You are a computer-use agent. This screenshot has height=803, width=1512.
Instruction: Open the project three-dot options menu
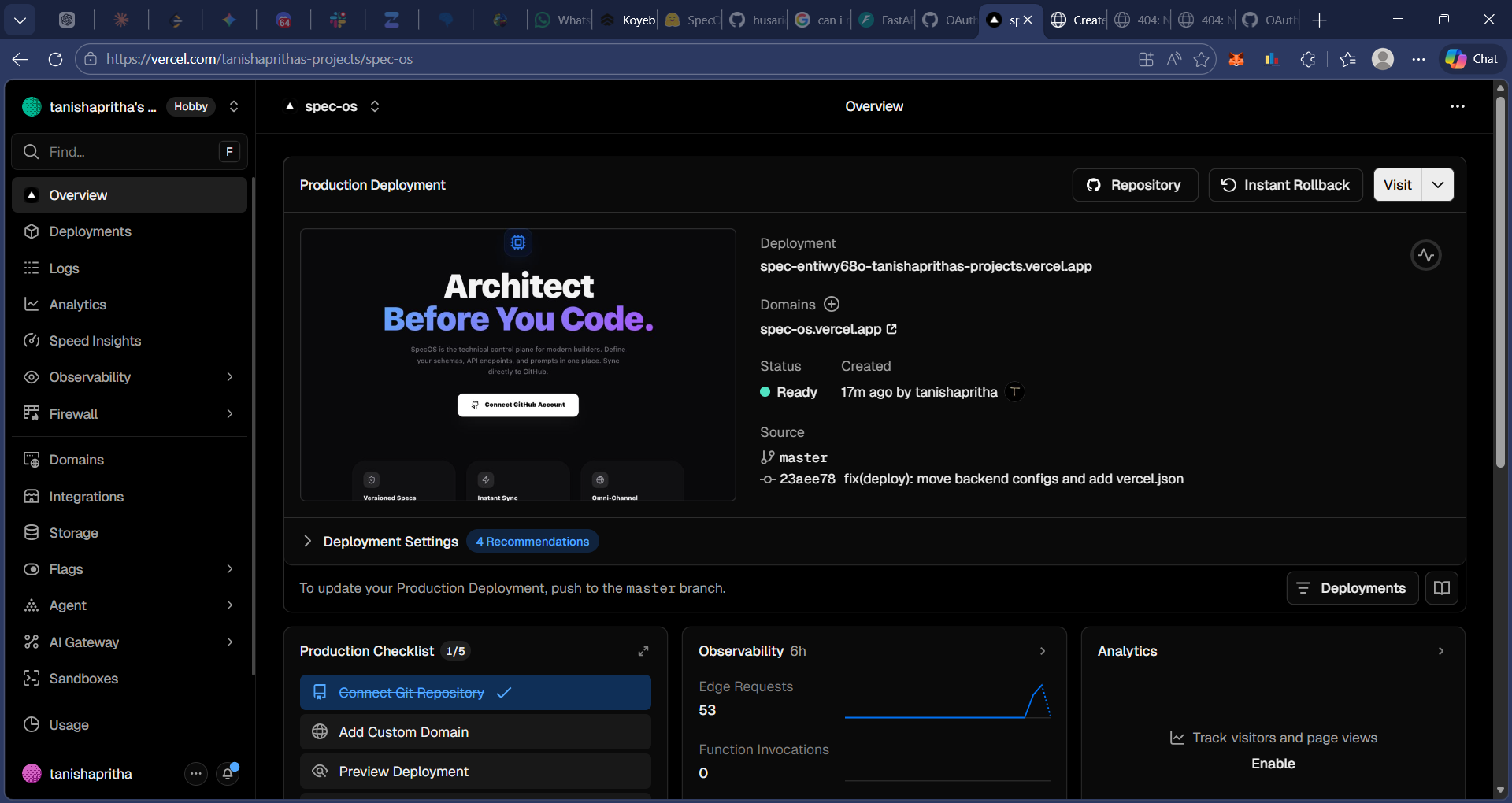coord(1458,106)
